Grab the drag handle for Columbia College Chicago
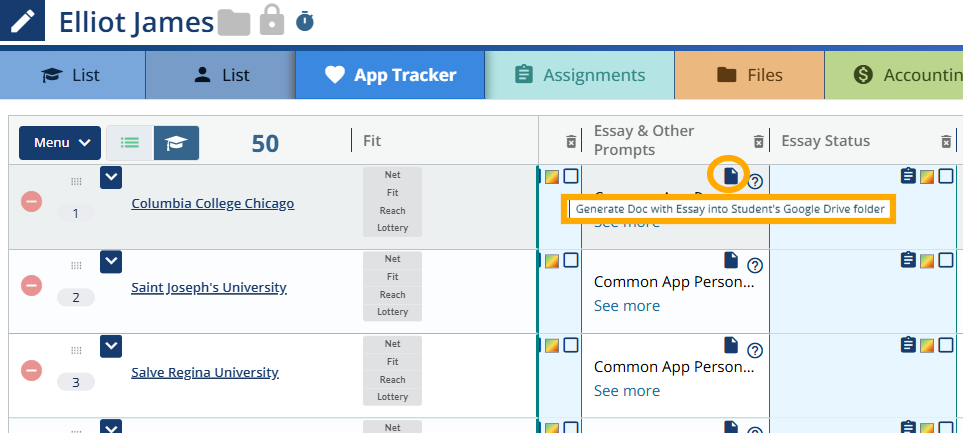 [76, 181]
